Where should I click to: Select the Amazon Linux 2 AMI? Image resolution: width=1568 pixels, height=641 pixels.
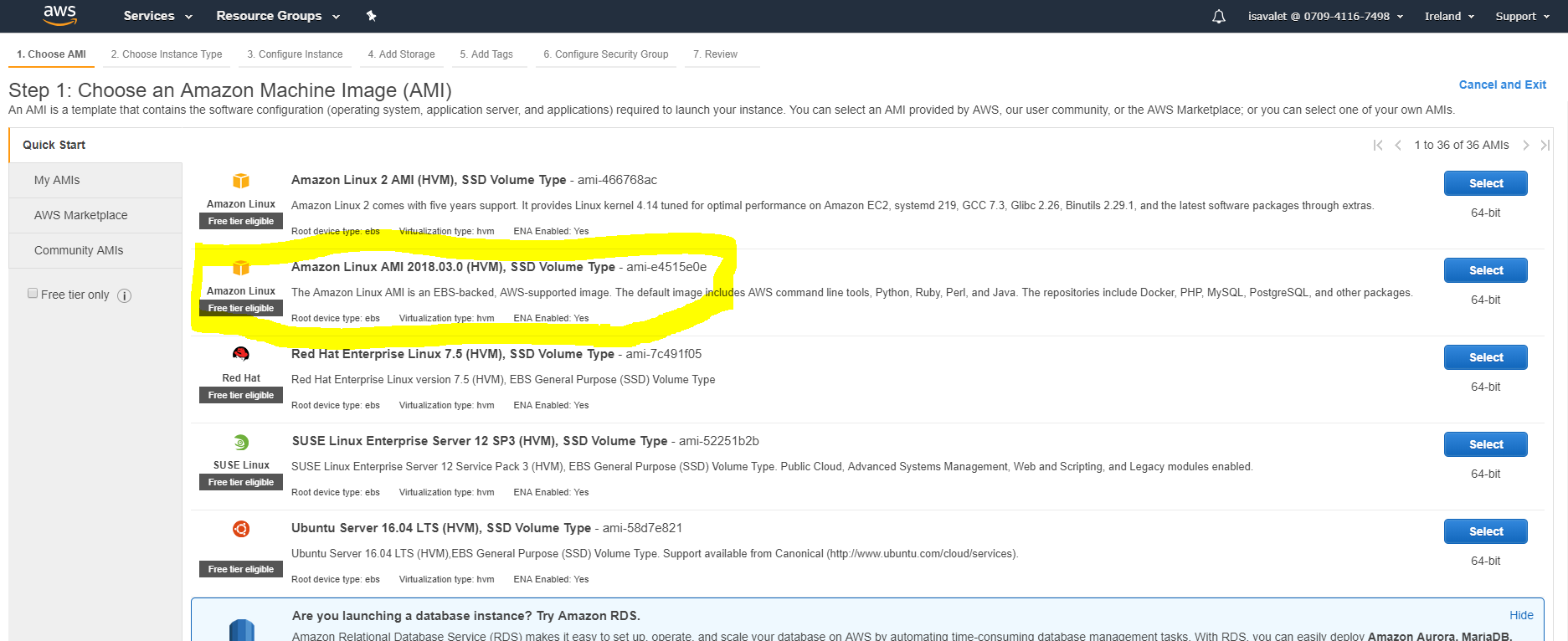[x=1485, y=183]
